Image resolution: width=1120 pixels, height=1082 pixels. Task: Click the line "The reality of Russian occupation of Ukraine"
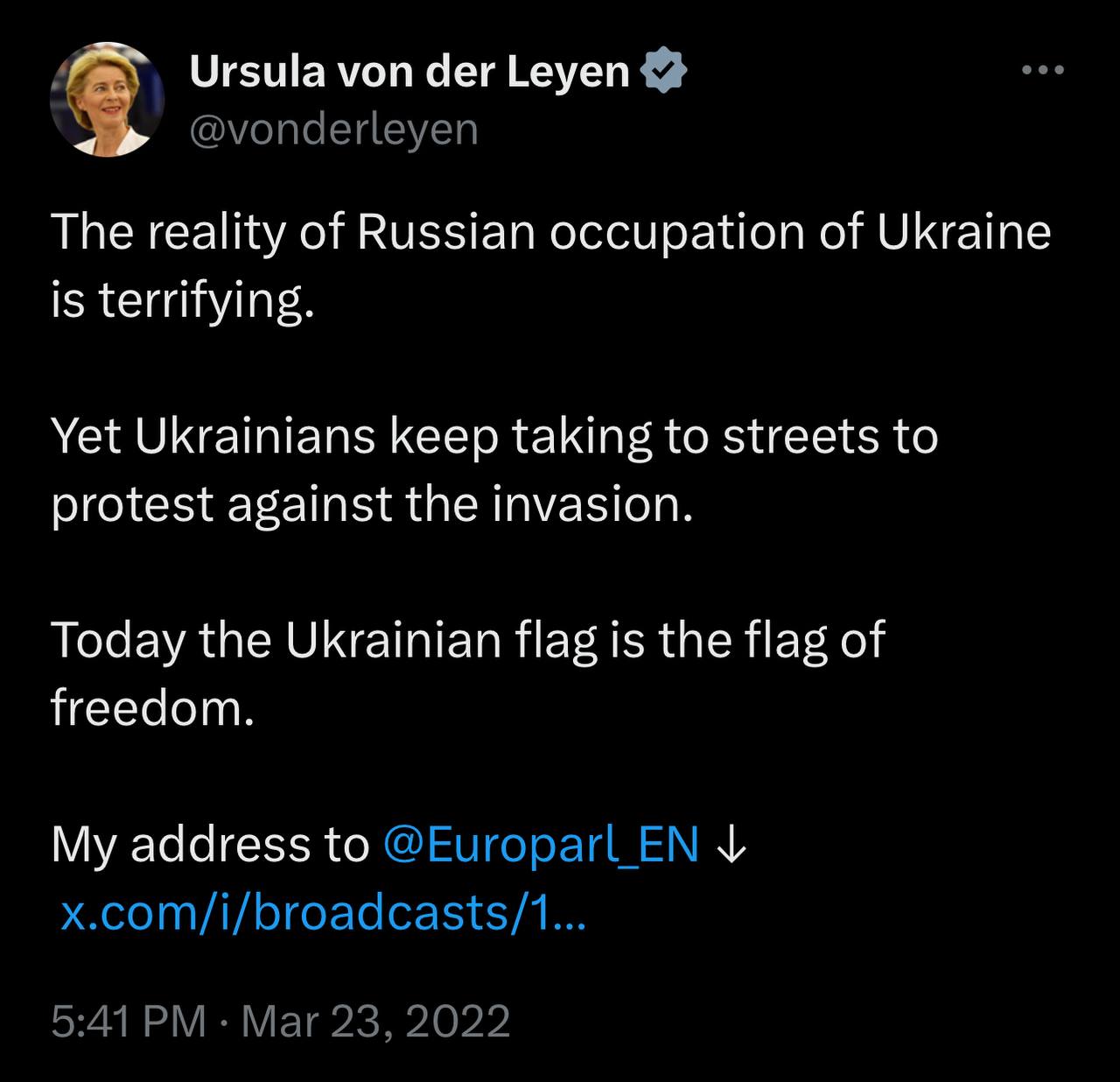tap(551, 233)
